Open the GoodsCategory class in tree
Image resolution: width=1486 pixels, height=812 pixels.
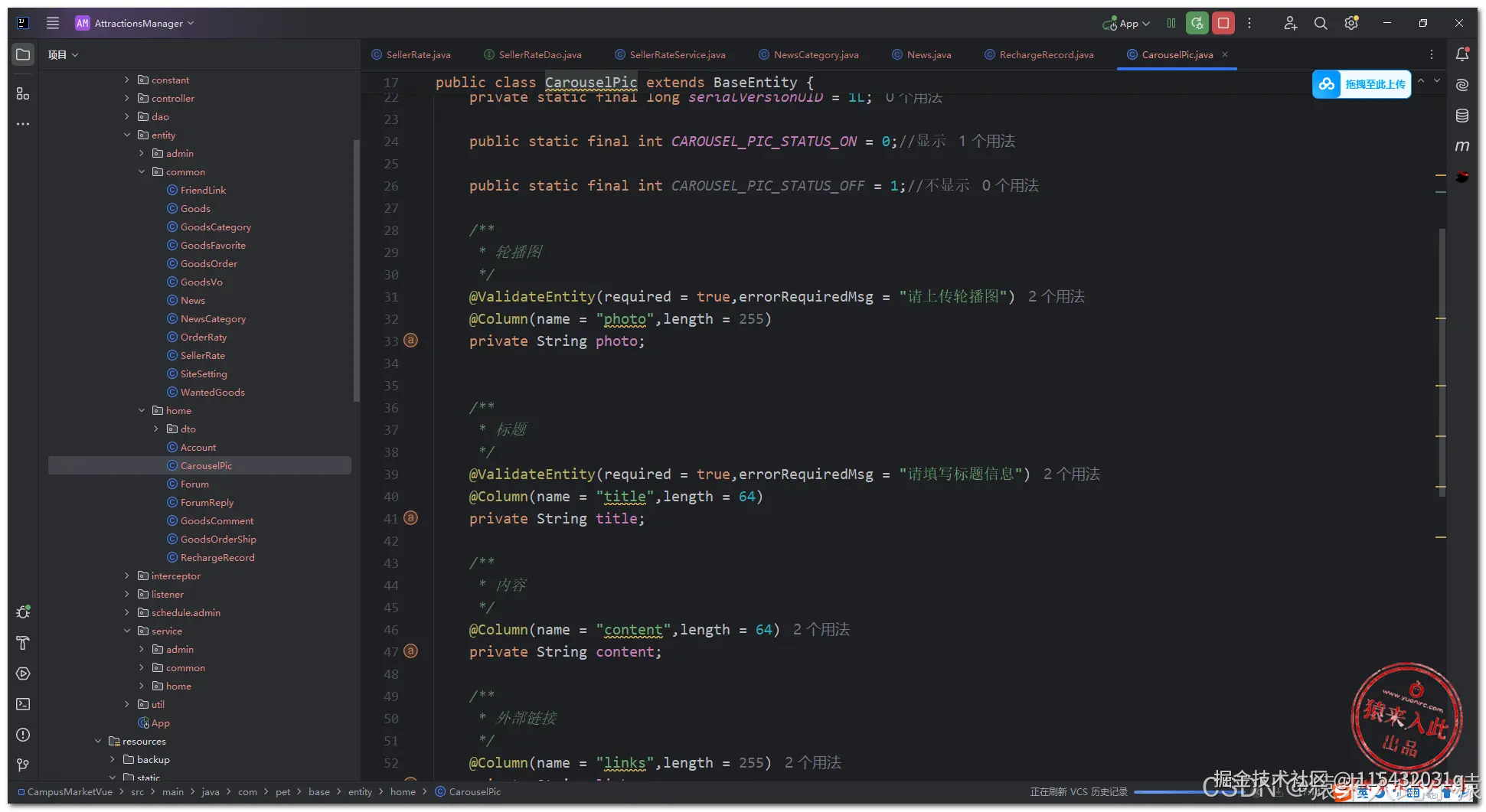coord(215,227)
